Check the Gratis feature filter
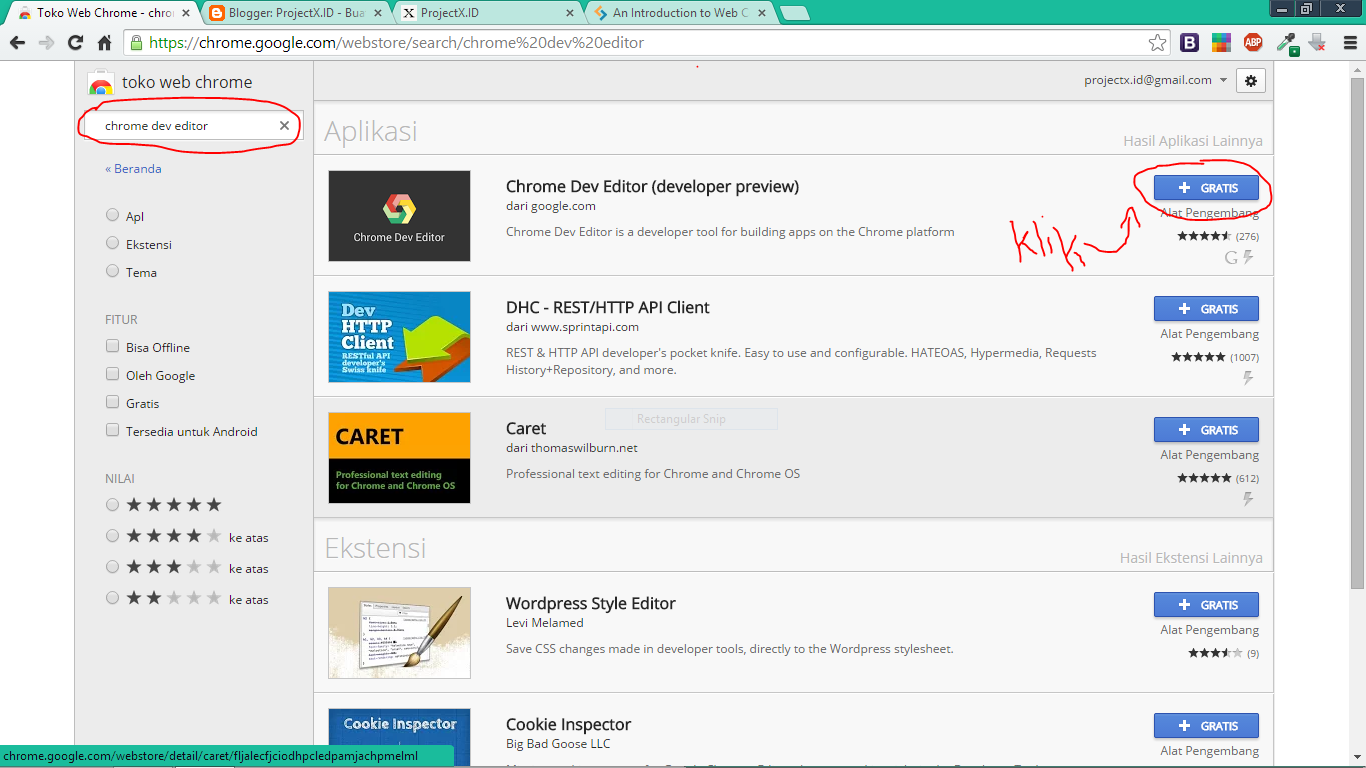Image resolution: width=1366 pixels, height=768 pixels. (112, 403)
